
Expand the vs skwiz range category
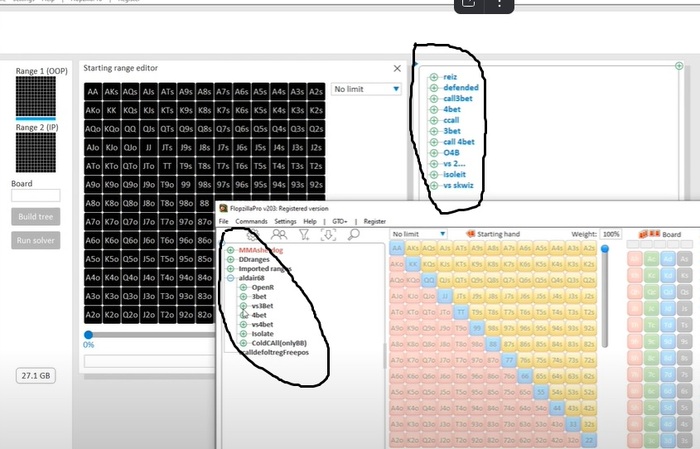click(434, 185)
